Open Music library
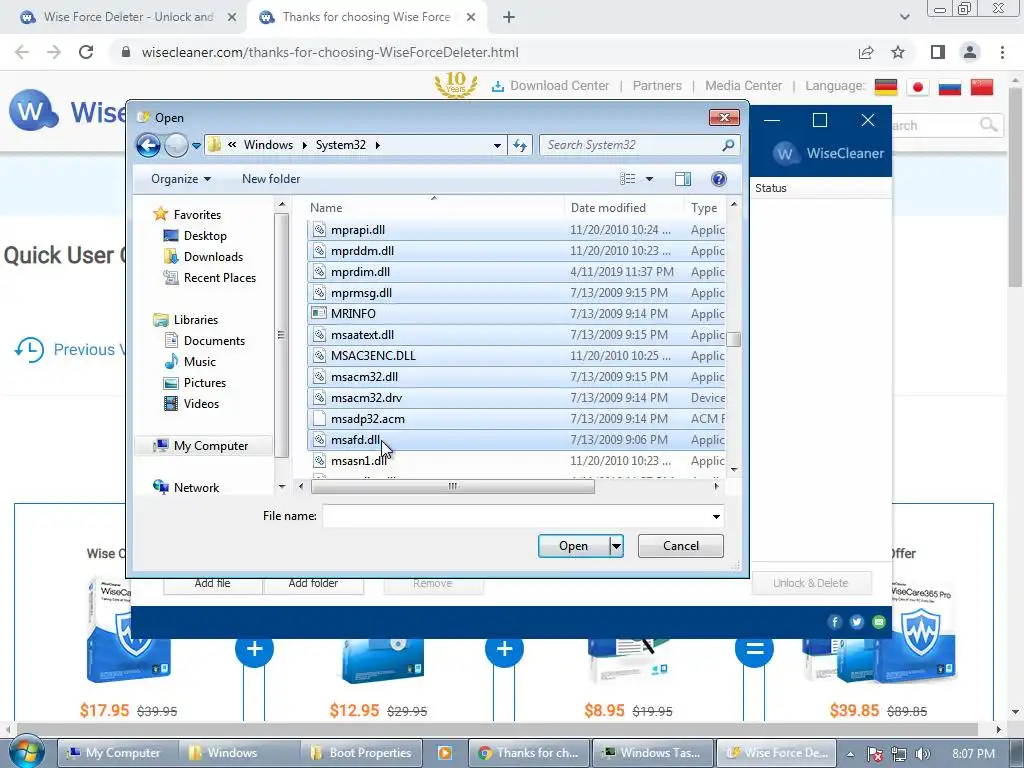The width and height of the screenshot is (1024, 768). point(199,362)
